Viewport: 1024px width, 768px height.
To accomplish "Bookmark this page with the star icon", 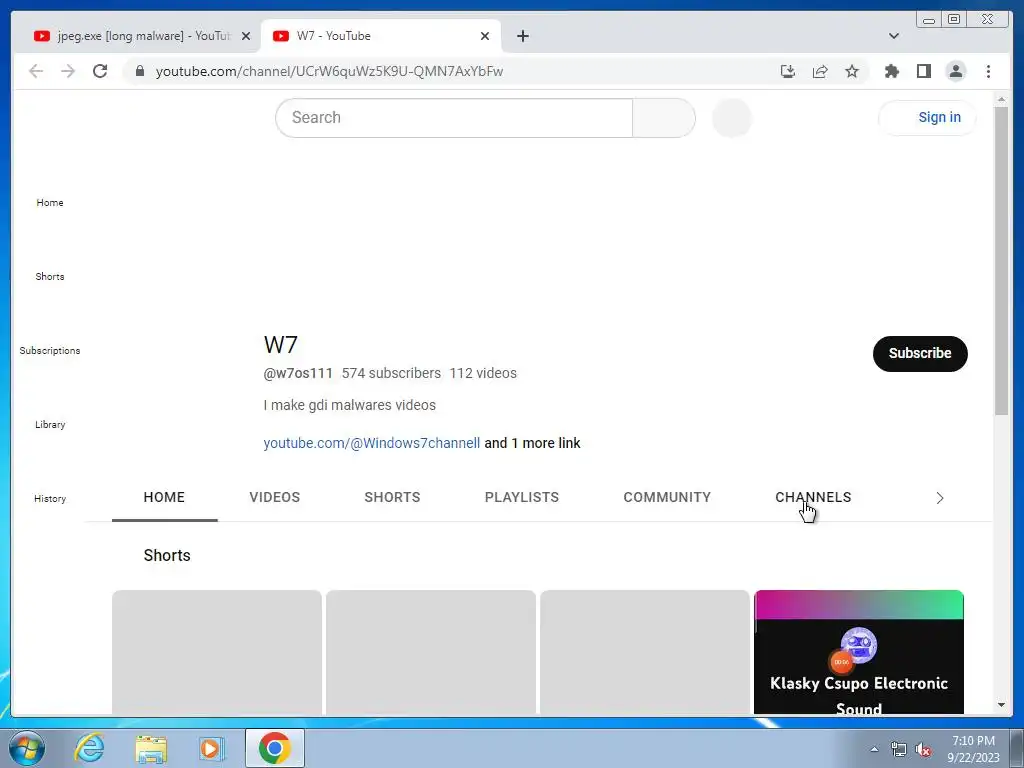I will [852, 71].
